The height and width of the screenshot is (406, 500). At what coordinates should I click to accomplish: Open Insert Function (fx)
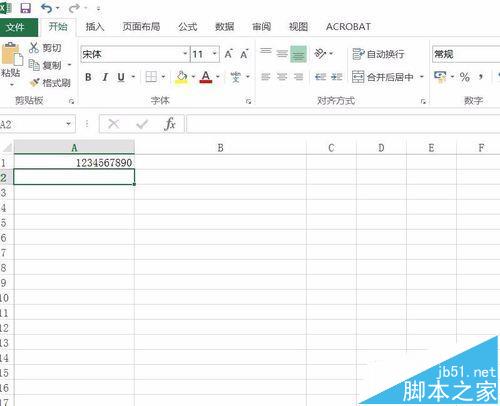pyautogui.click(x=170, y=124)
